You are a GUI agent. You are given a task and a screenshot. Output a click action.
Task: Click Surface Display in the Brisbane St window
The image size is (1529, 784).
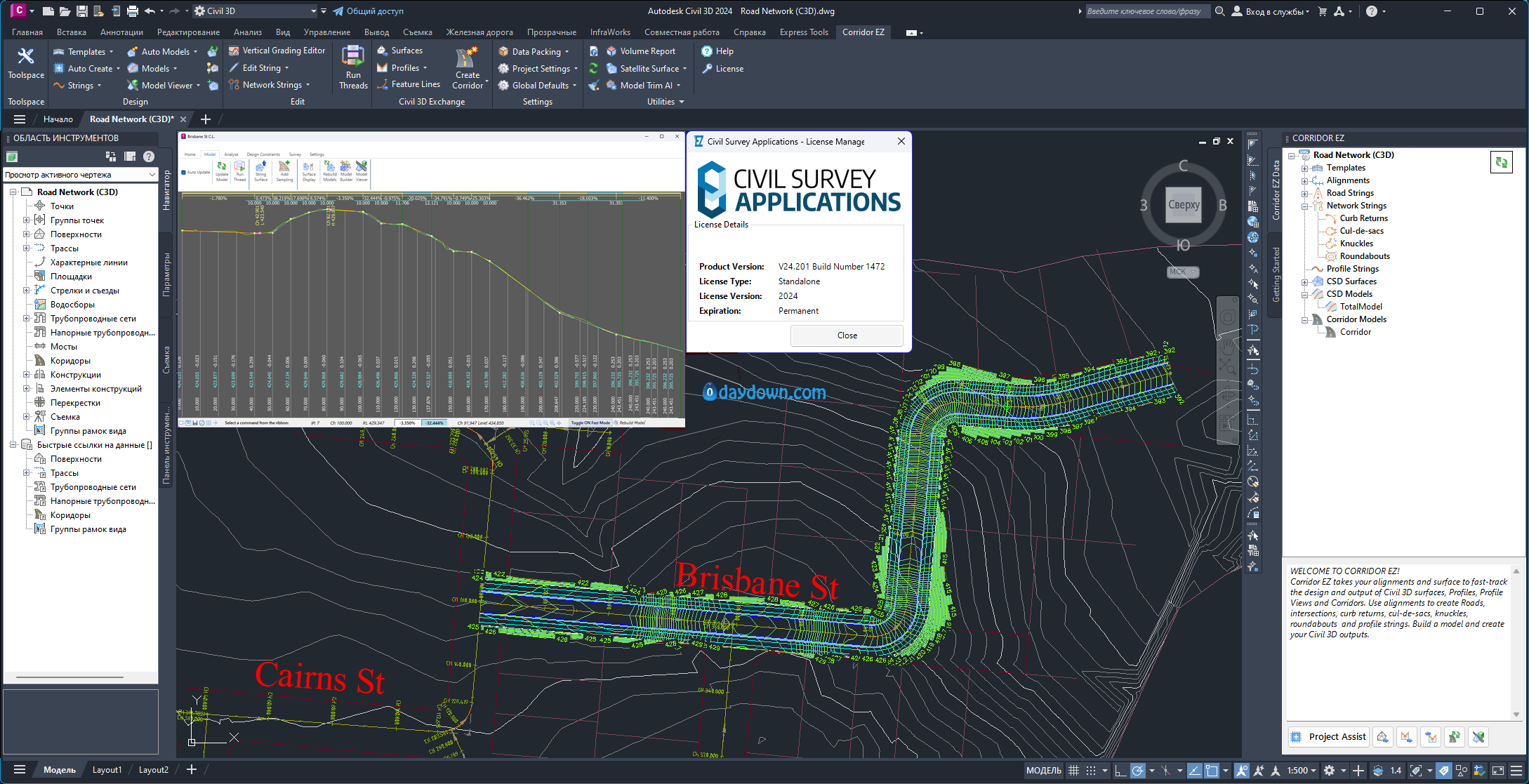click(x=309, y=171)
